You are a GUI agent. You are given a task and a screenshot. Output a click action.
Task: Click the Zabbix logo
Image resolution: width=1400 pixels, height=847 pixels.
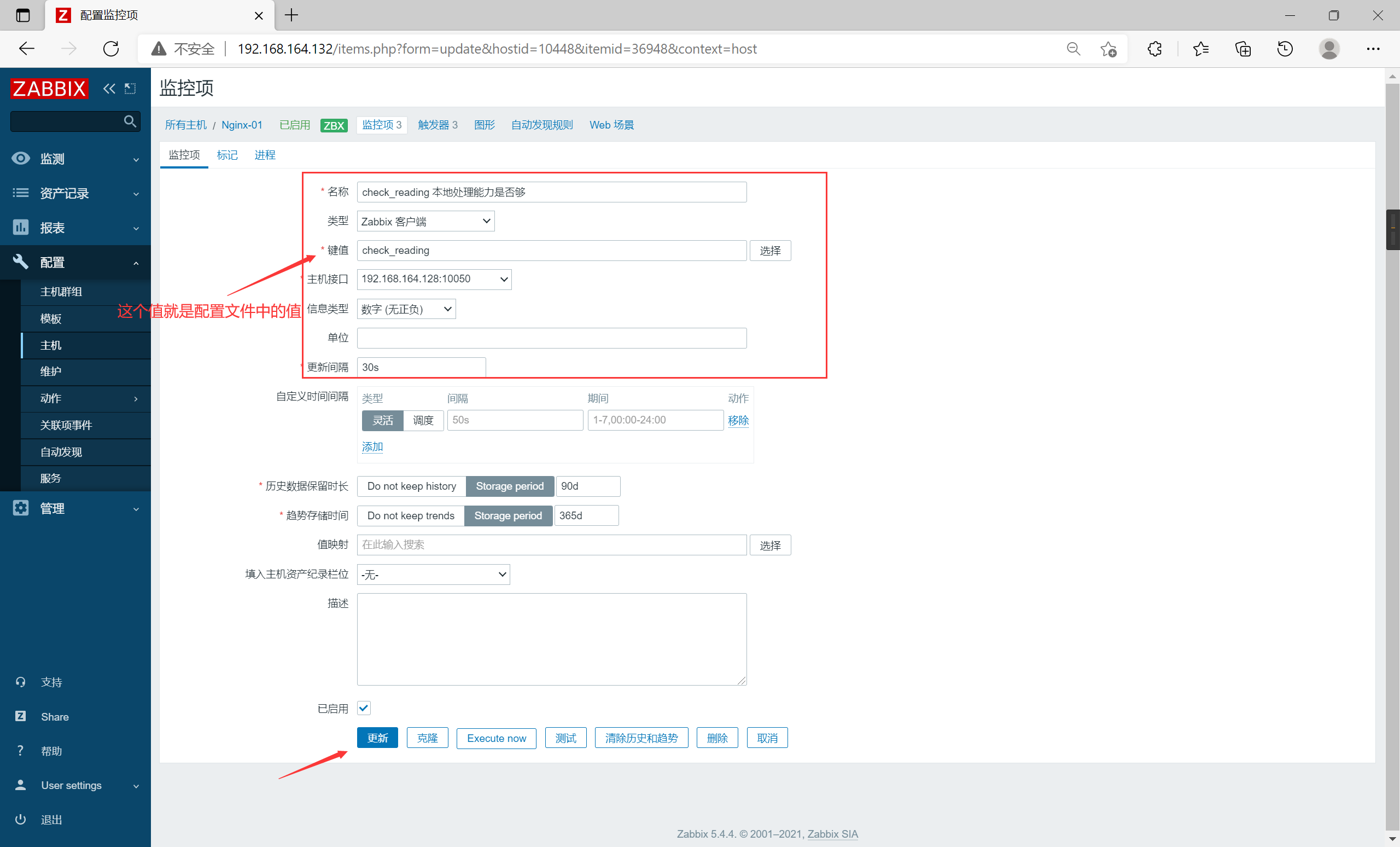pos(49,89)
